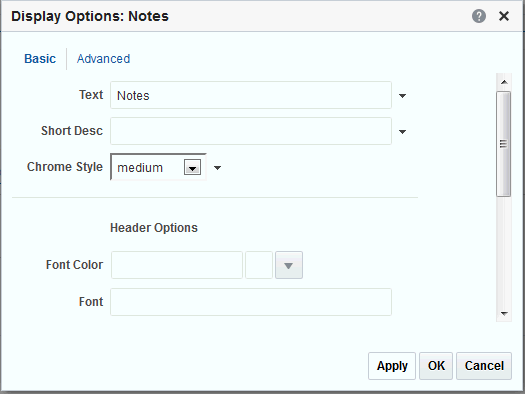The height and width of the screenshot is (394, 525).
Task: Select the Basic tab
Action: [x=40, y=59]
